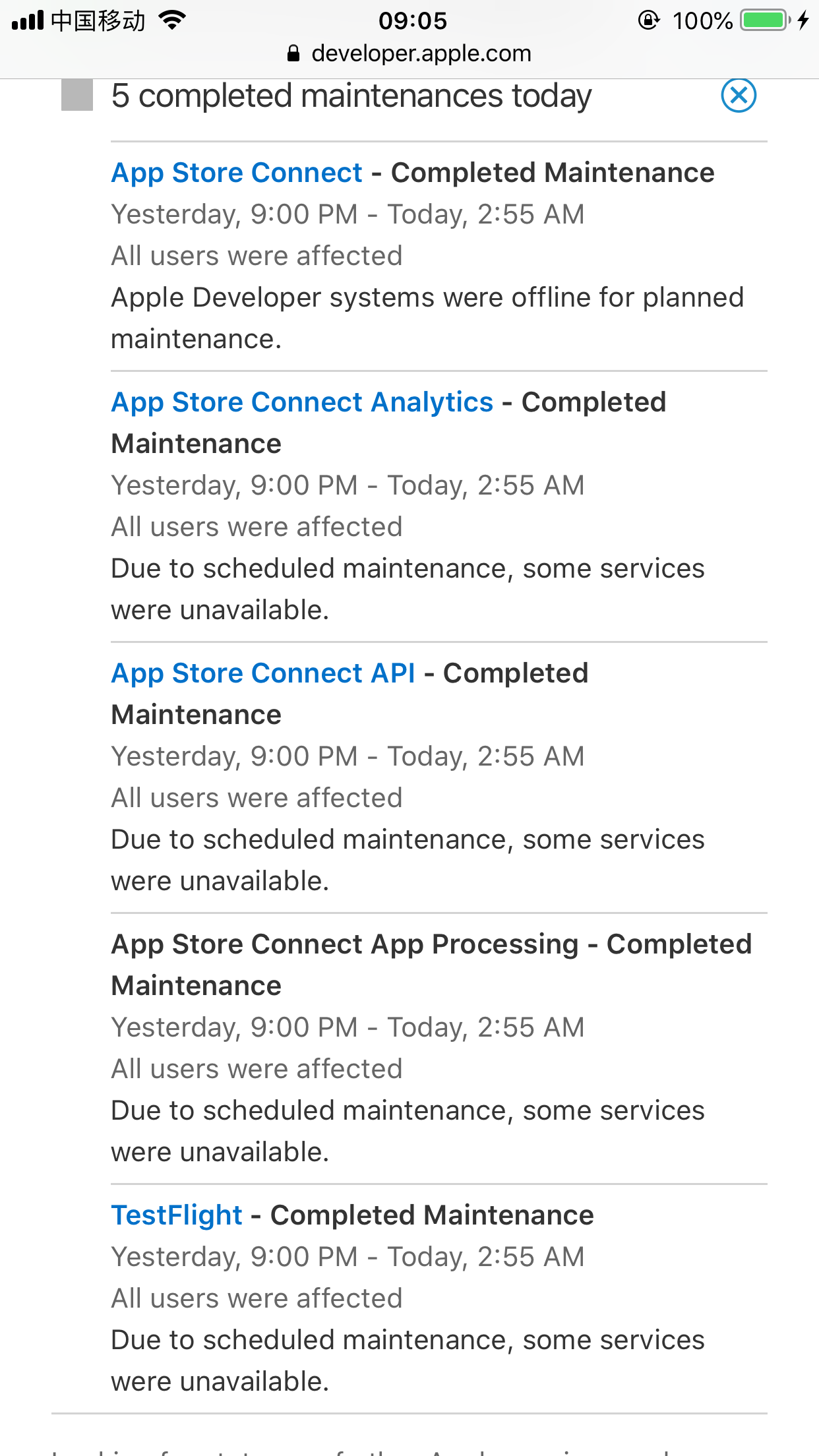Collapse the '5 completed maintenances today' heading
The height and width of the screenshot is (1456, 819).
[351, 96]
